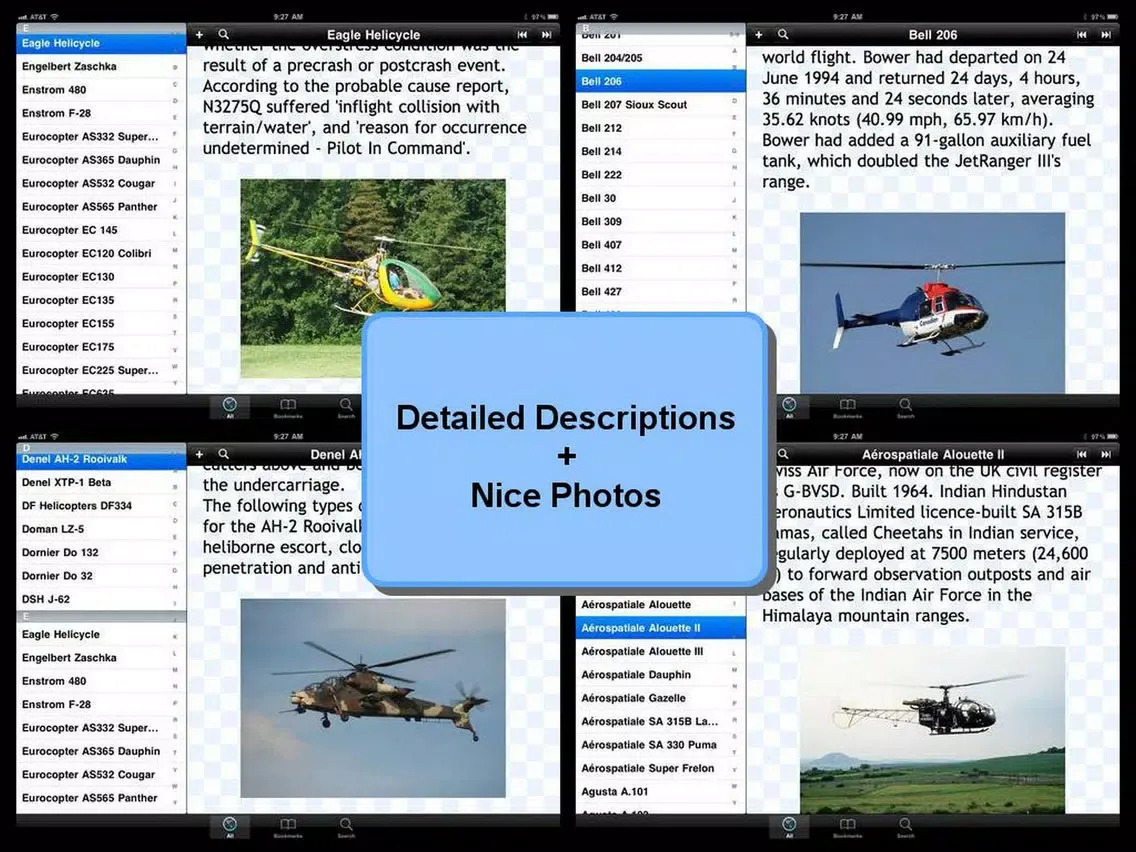Open the All tab under Denel Rooivalk panel
This screenshot has height=852, width=1136.
coord(230,827)
